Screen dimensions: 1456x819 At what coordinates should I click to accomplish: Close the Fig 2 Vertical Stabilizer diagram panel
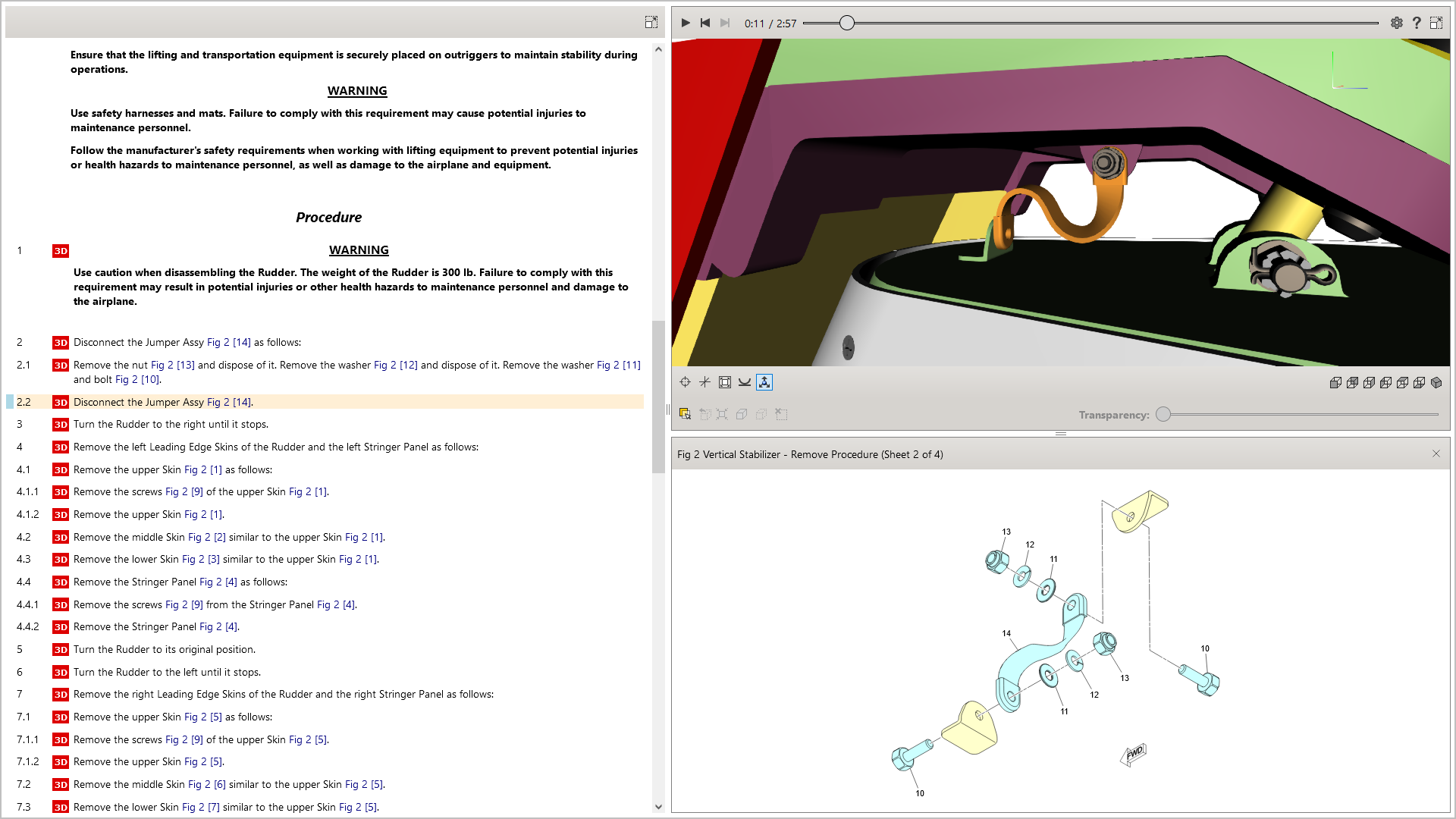click(1436, 453)
